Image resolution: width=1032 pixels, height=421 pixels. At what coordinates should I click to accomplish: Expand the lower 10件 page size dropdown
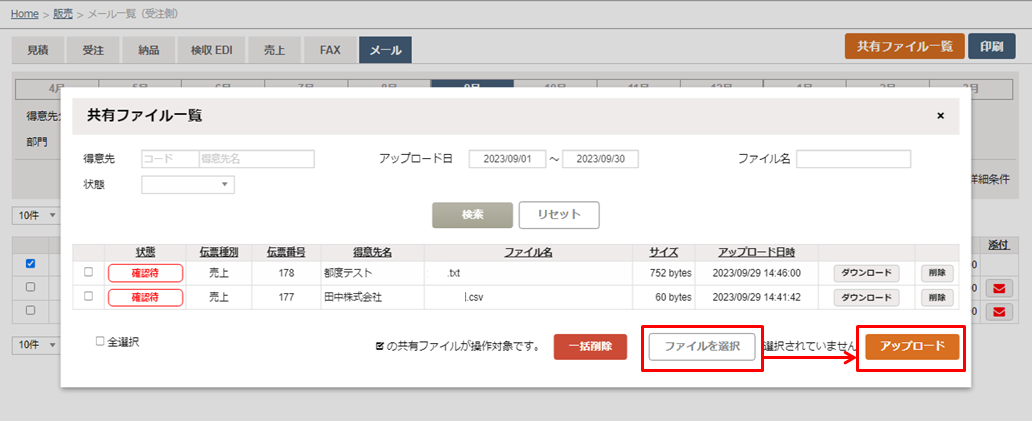pyautogui.click(x=36, y=345)
